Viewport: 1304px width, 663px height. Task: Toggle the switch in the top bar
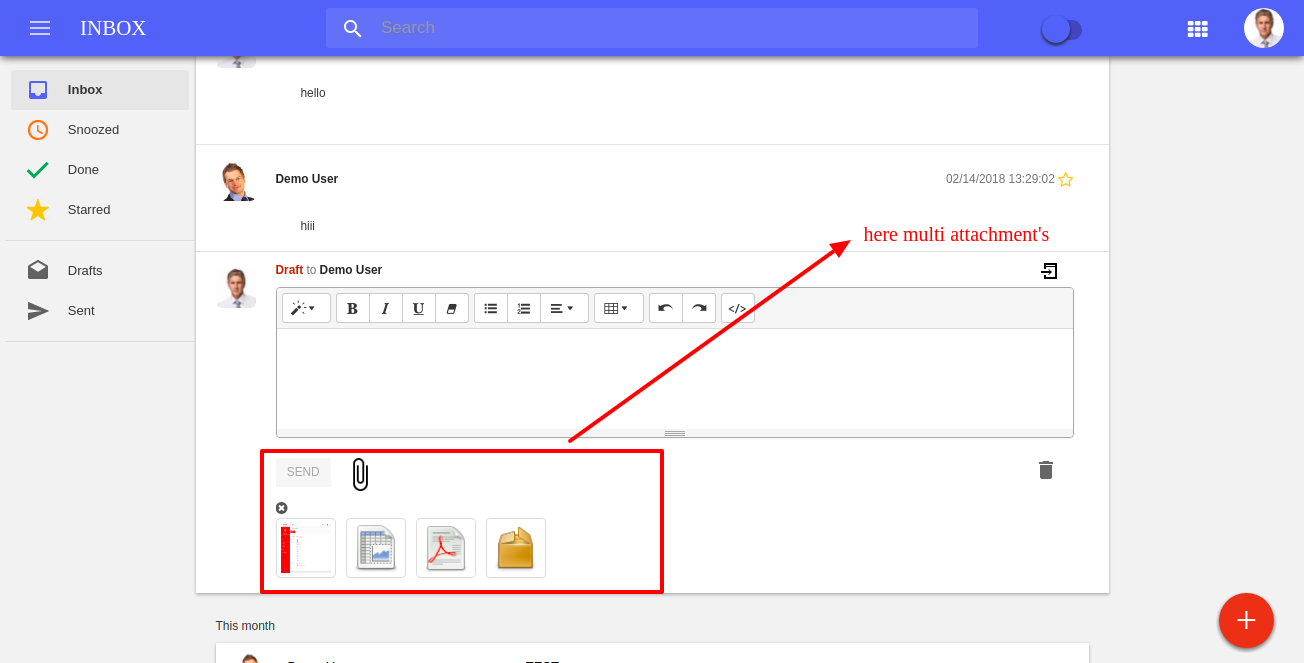1061,30
